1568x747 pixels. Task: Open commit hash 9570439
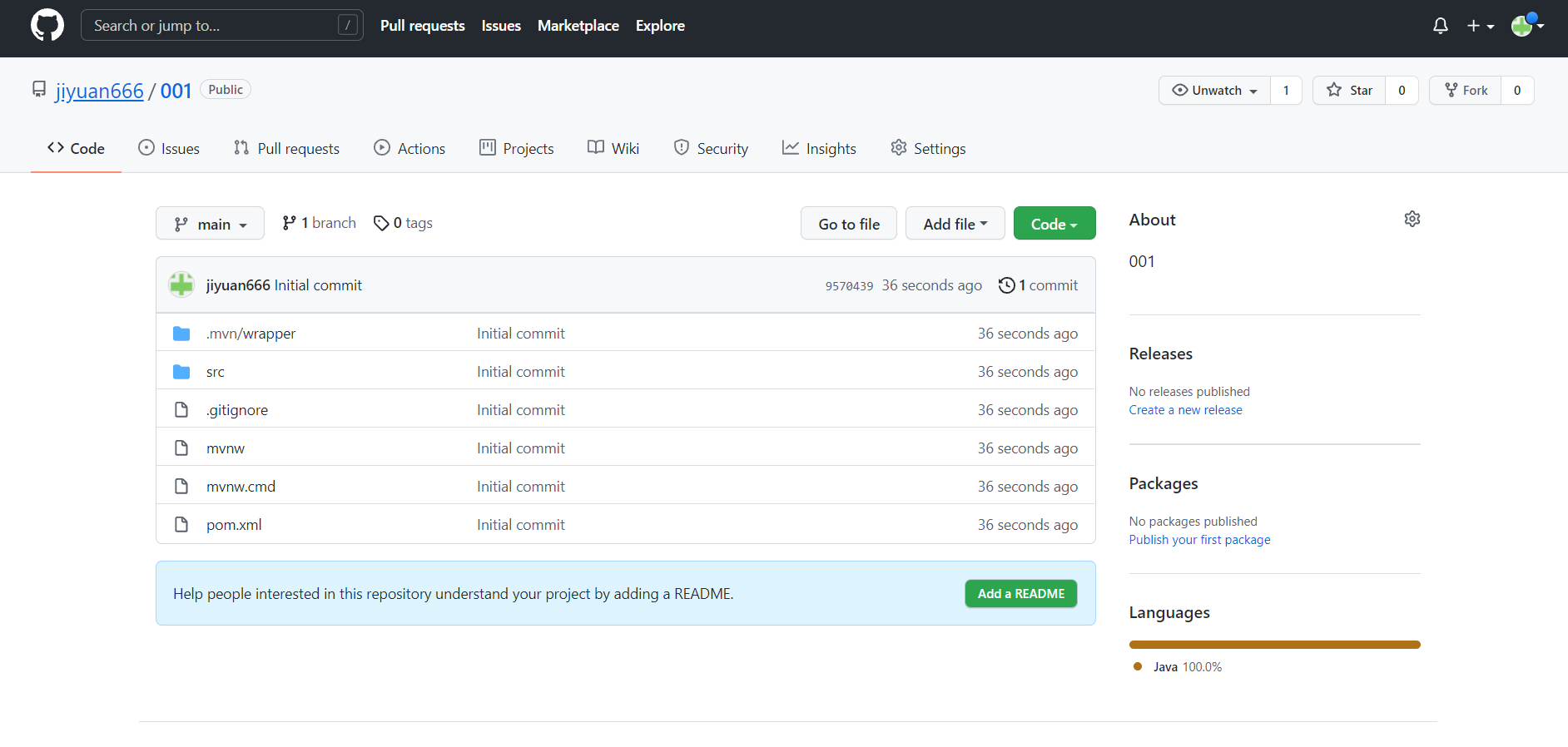coord(849,286)
